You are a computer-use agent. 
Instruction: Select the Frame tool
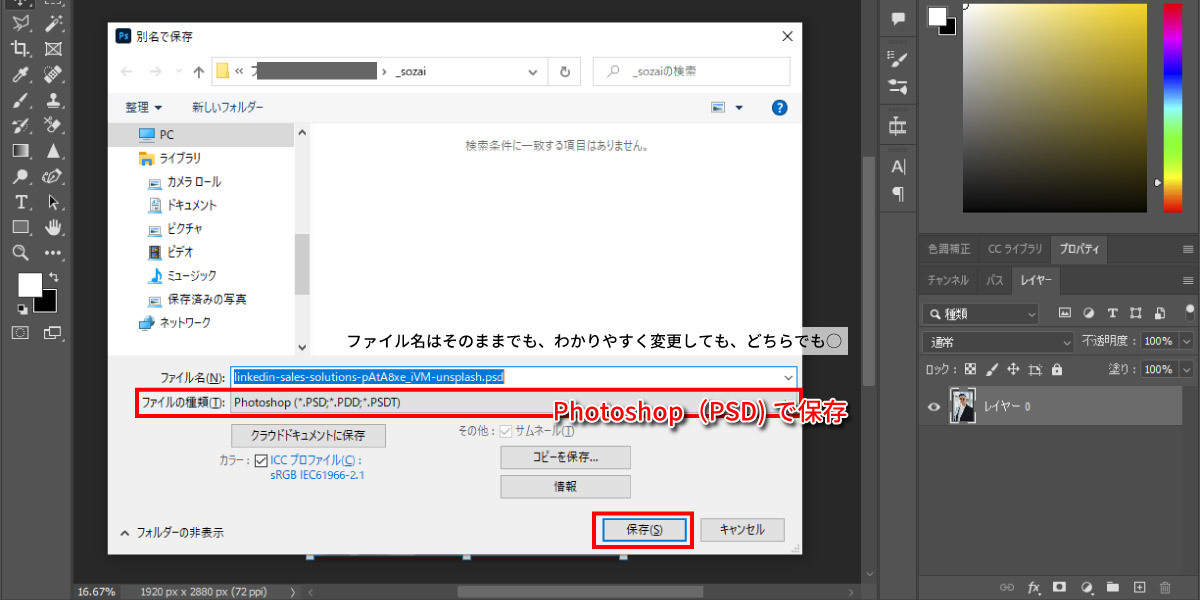pos(53,48)
